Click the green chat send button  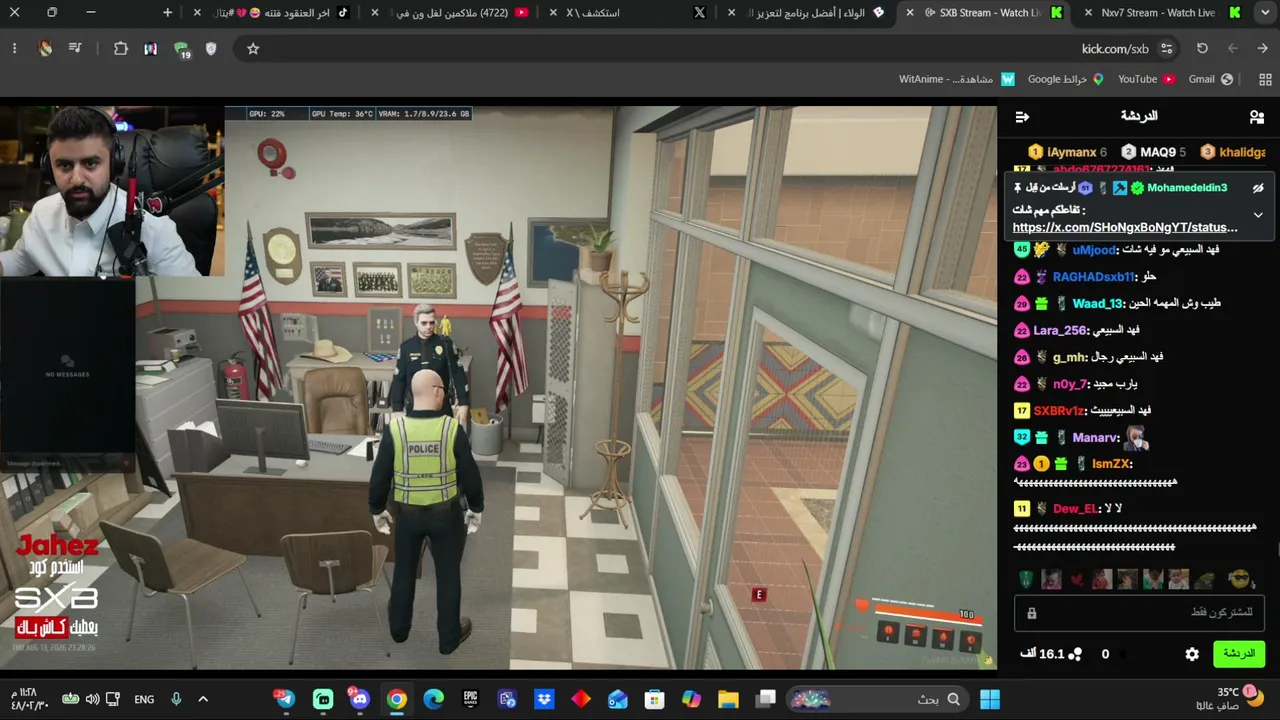[x=1238, y=654]
